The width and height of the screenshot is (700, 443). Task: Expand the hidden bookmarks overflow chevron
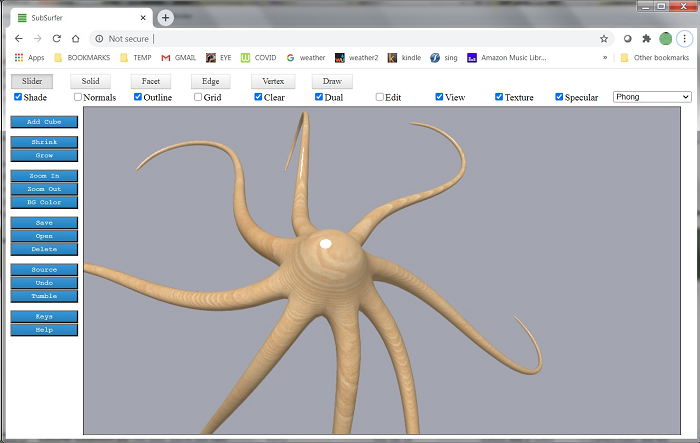pos(605,57)
